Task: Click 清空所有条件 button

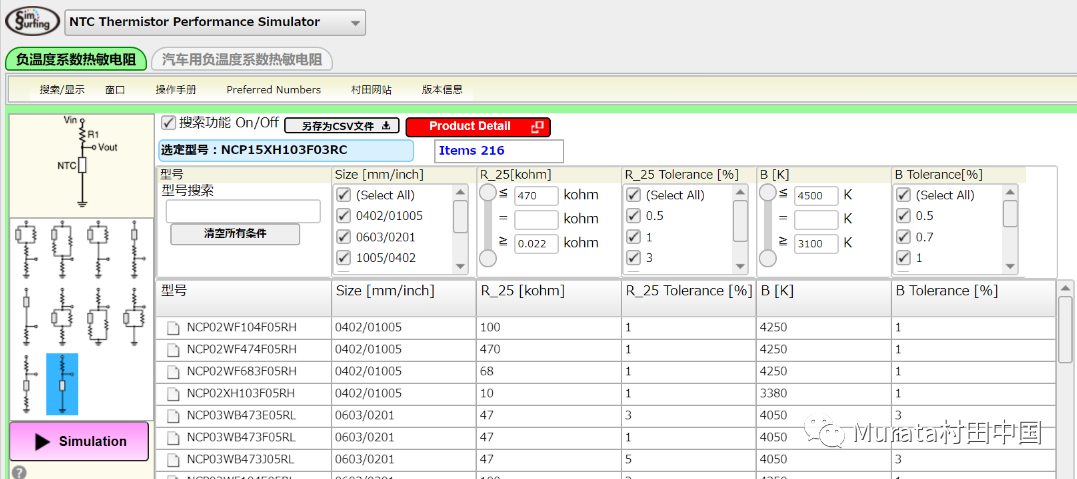Action: (235, 234)
